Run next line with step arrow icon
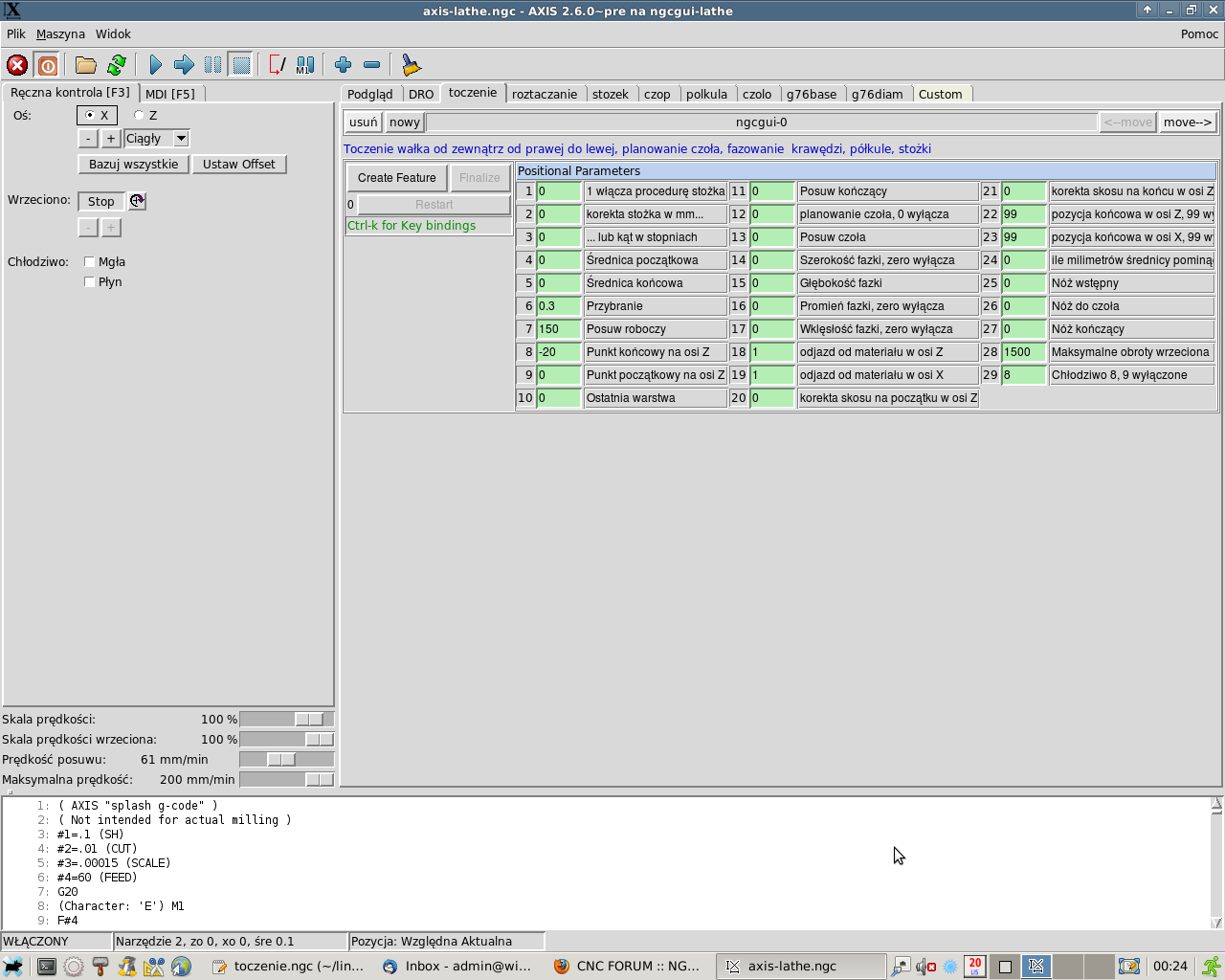This screenshot has width=1225, height=980. (184, 65)
